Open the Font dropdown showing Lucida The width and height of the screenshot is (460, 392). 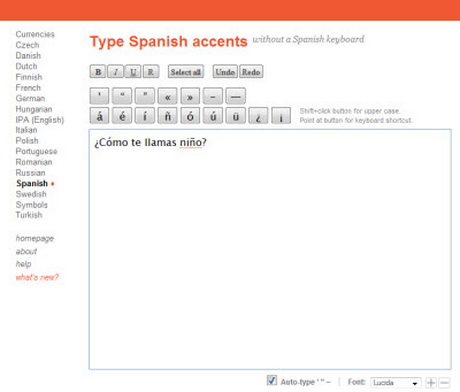(x=395, y=383)
